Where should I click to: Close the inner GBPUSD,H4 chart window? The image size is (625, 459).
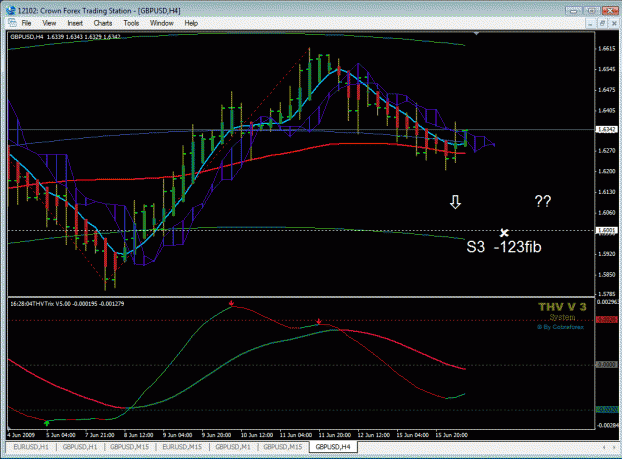614,24
